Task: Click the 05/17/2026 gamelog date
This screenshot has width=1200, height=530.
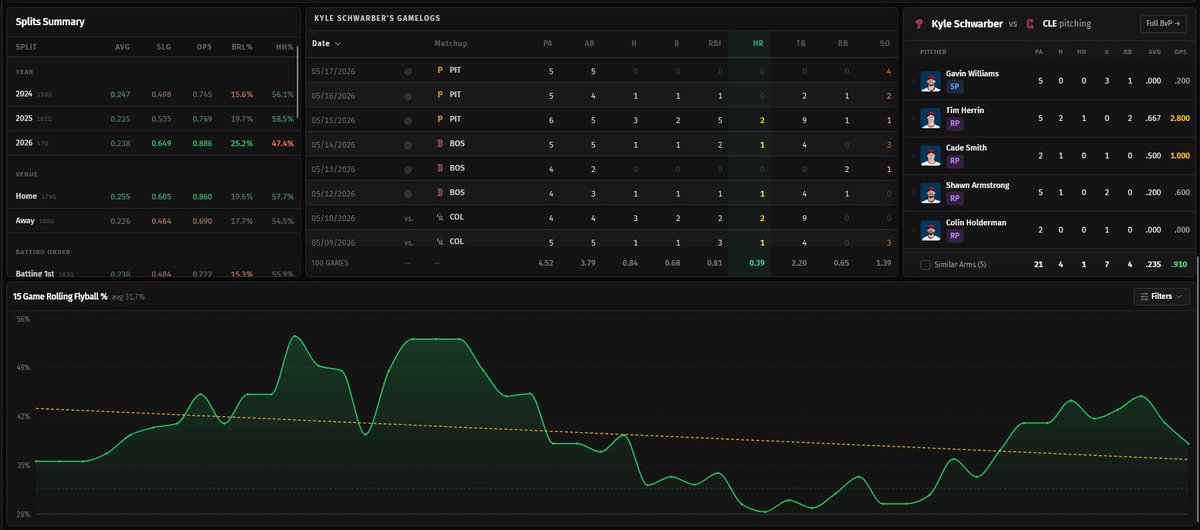Action: tap(331, 71)
